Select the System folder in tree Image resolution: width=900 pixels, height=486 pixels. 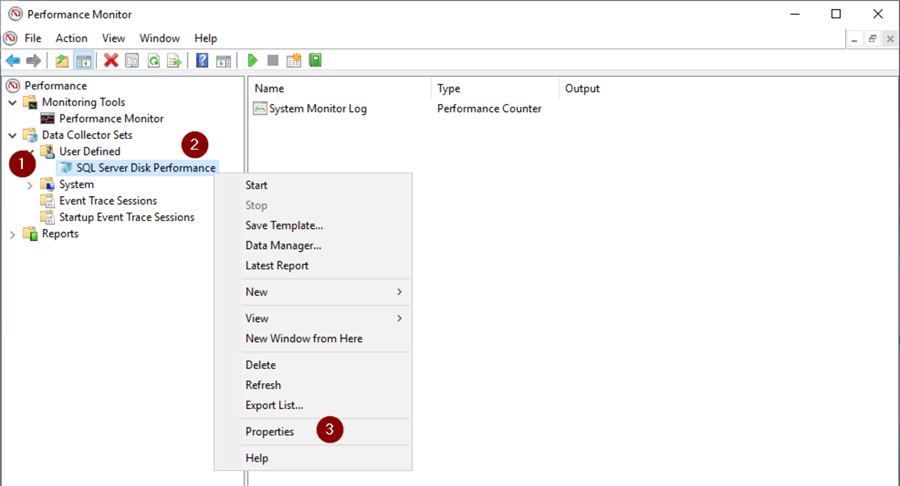pyautogui.click(x=76, y=184)
